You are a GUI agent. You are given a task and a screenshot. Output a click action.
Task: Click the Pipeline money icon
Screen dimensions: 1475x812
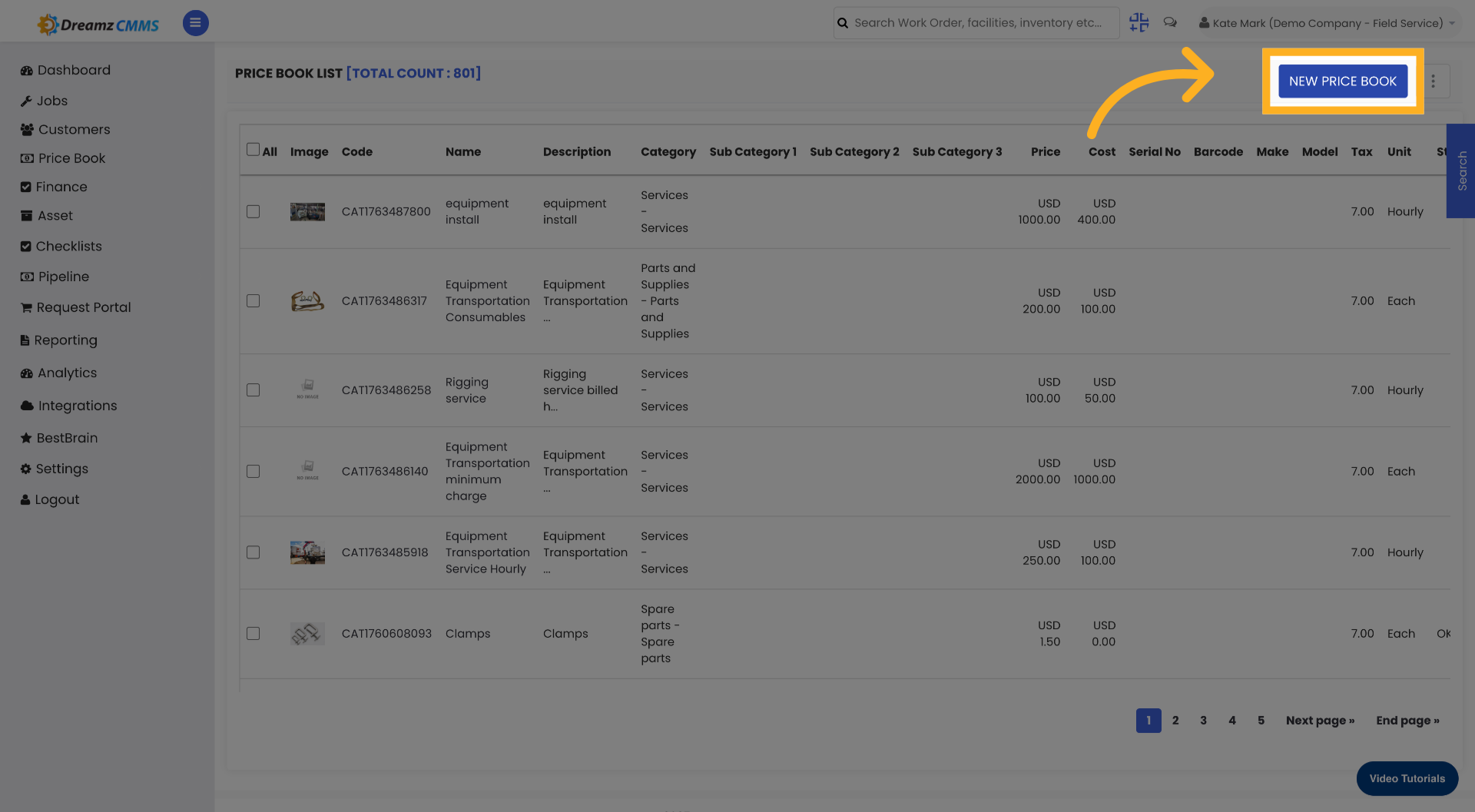[x=27, y=277]
